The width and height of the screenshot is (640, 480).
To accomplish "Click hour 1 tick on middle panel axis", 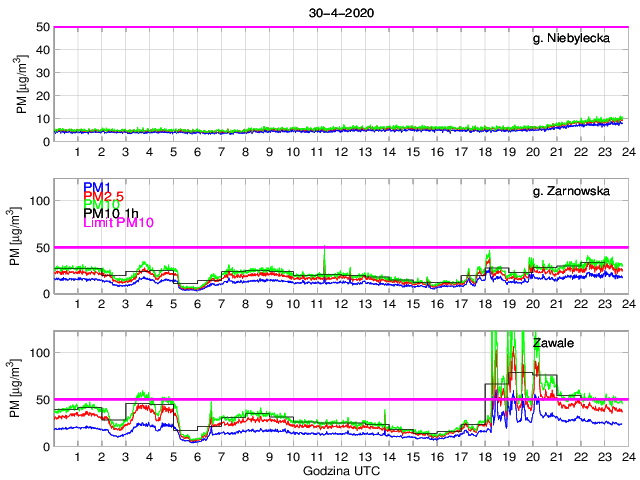I will point(77,304).
